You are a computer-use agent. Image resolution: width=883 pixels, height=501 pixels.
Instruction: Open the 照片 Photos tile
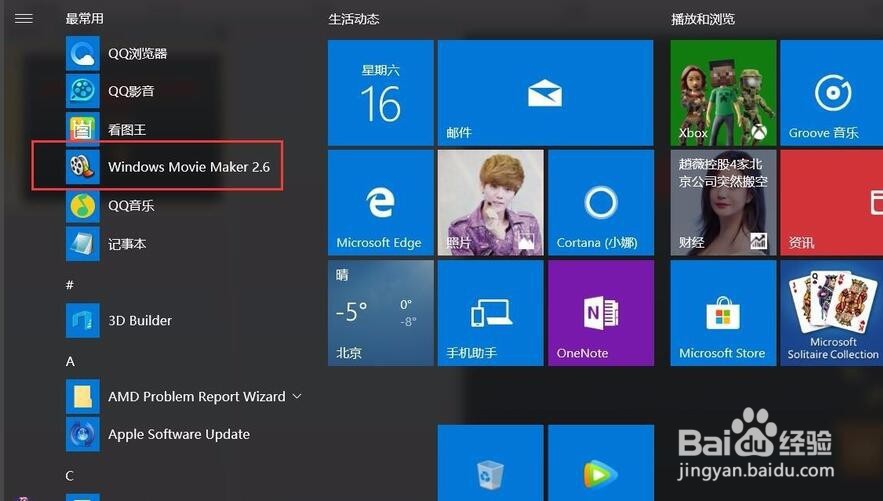490,203
